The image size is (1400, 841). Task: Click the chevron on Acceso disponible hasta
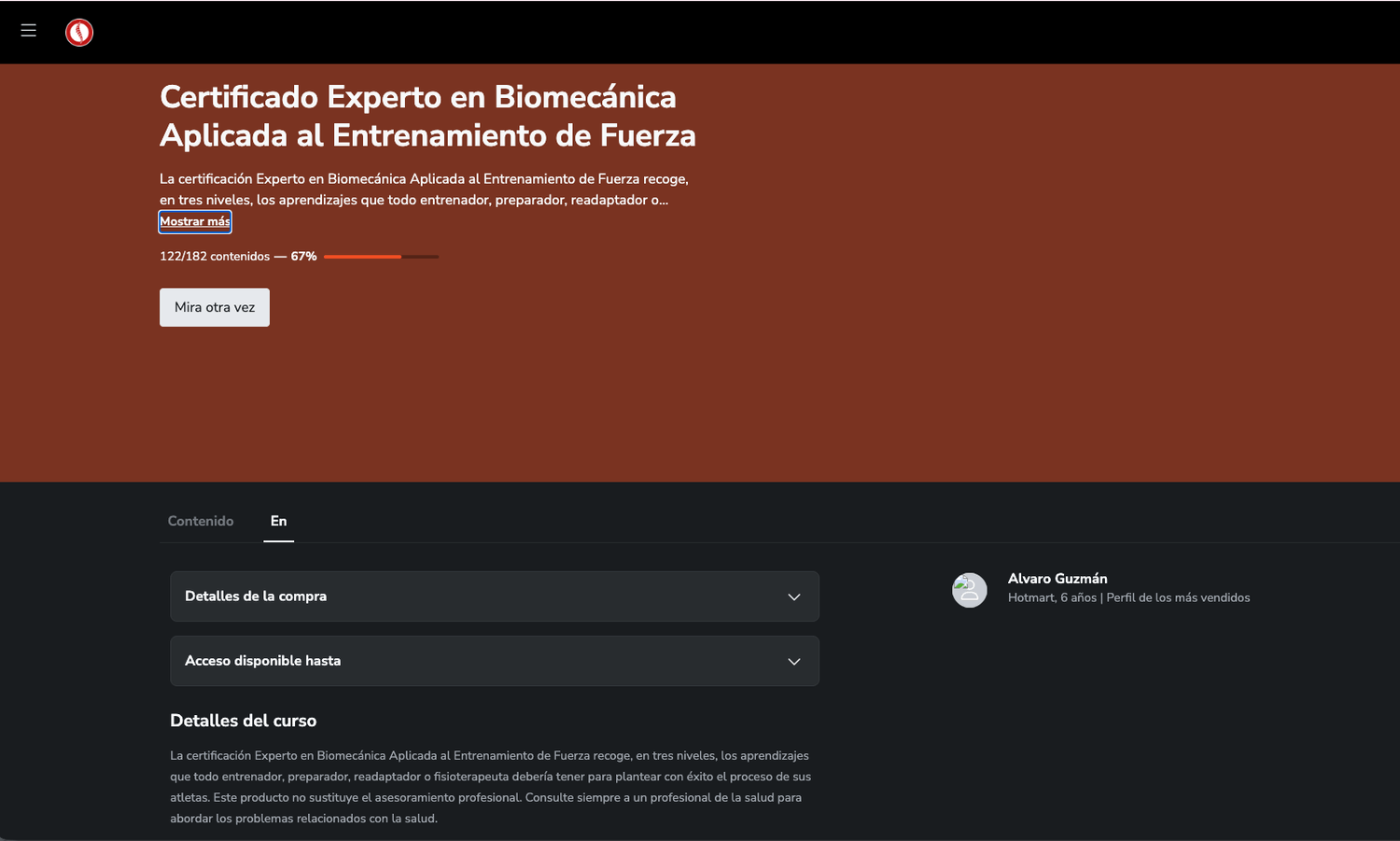click(794, 661)
